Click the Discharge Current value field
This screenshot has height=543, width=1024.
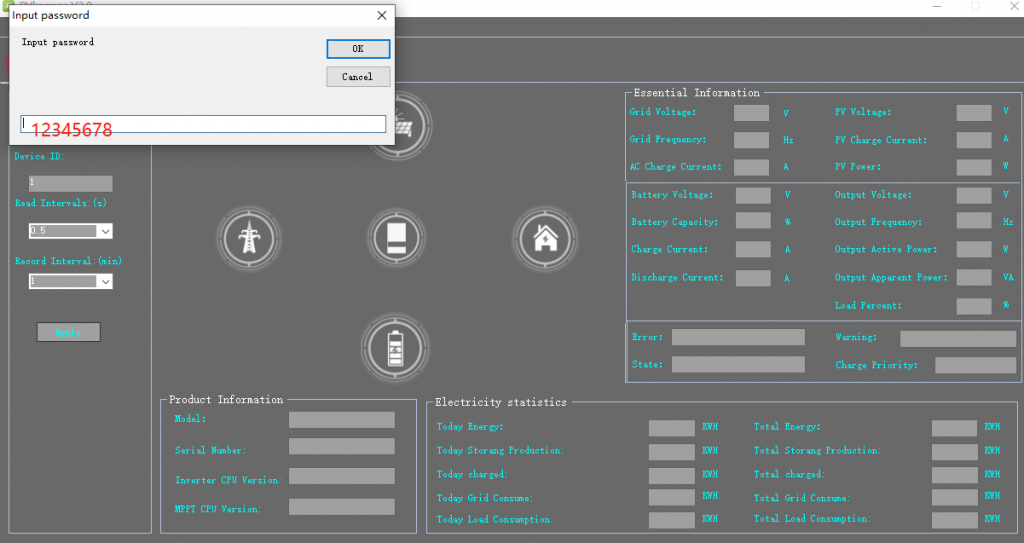[x=753, y=278]
